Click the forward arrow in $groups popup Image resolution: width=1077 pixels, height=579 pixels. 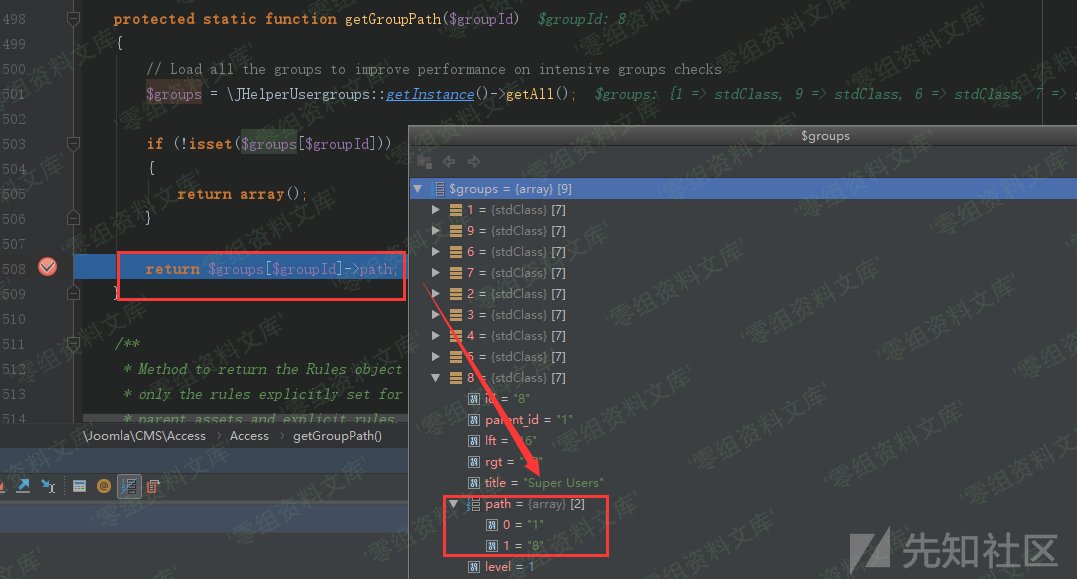click(474, 162)
